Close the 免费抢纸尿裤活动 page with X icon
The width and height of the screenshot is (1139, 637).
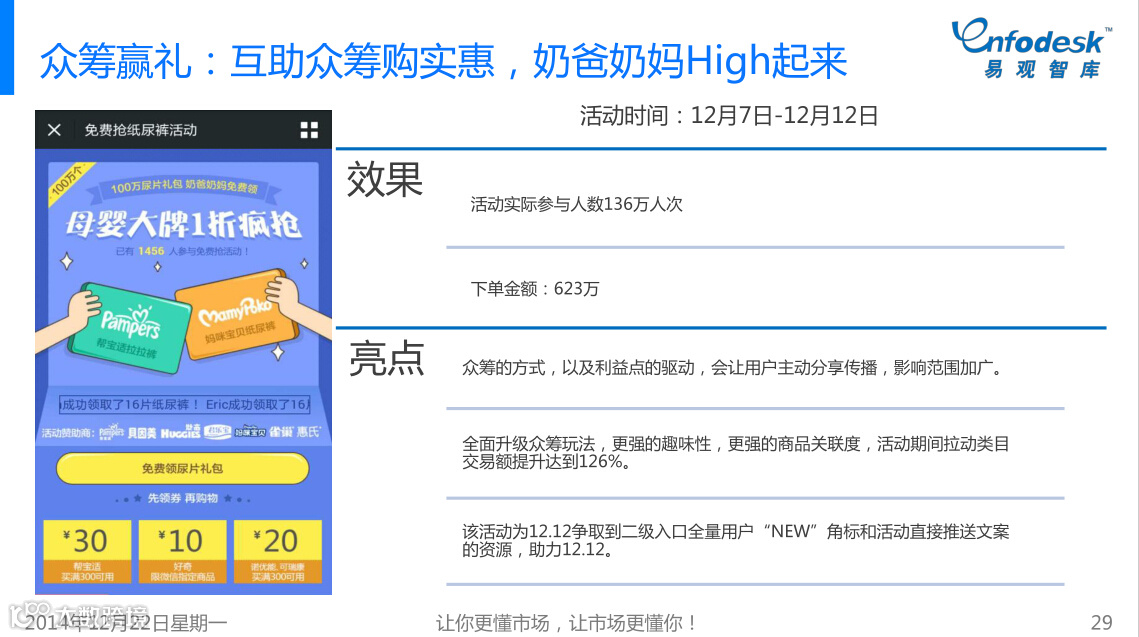coord(54,130)
